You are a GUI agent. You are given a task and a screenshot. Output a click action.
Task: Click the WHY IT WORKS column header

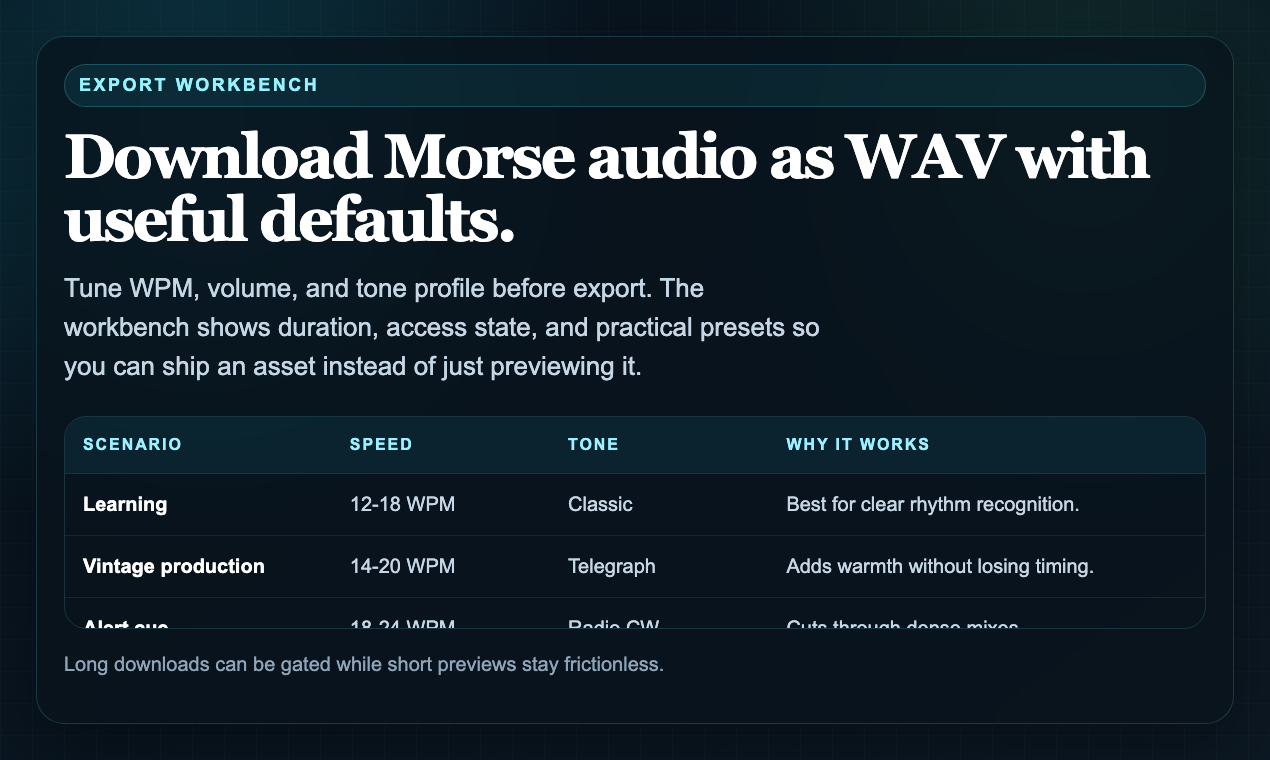[x=858, y=444]
